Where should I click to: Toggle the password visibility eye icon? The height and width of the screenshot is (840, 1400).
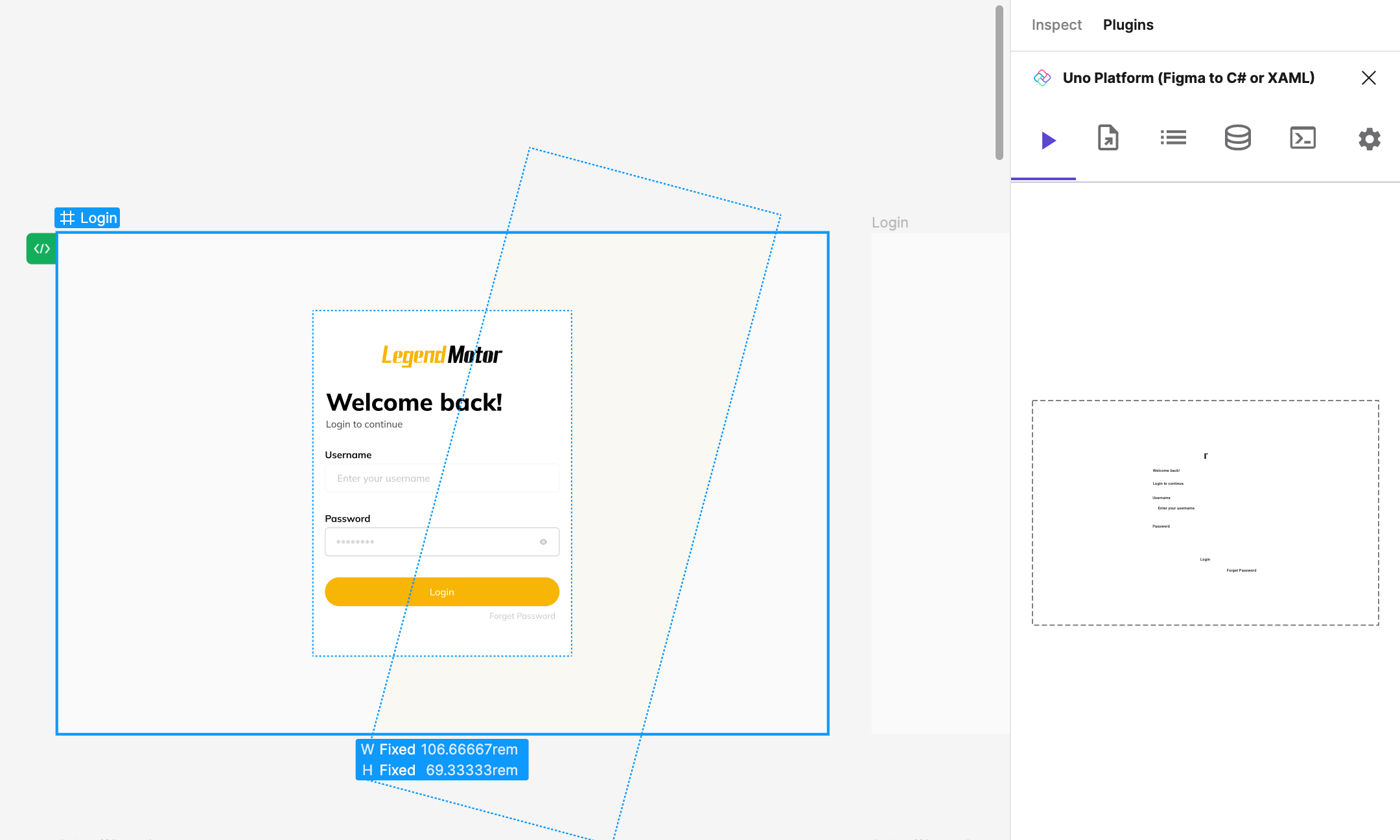(543, 542)
